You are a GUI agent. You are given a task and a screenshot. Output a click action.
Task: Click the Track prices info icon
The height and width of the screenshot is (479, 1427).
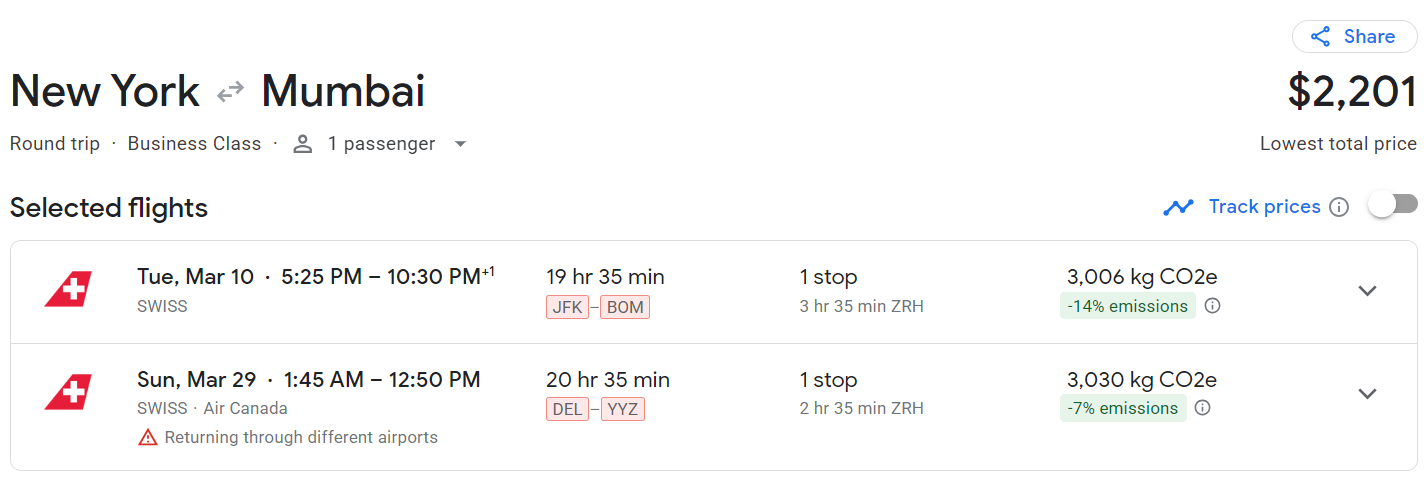pyautogui.click(x=1339, y=207)
